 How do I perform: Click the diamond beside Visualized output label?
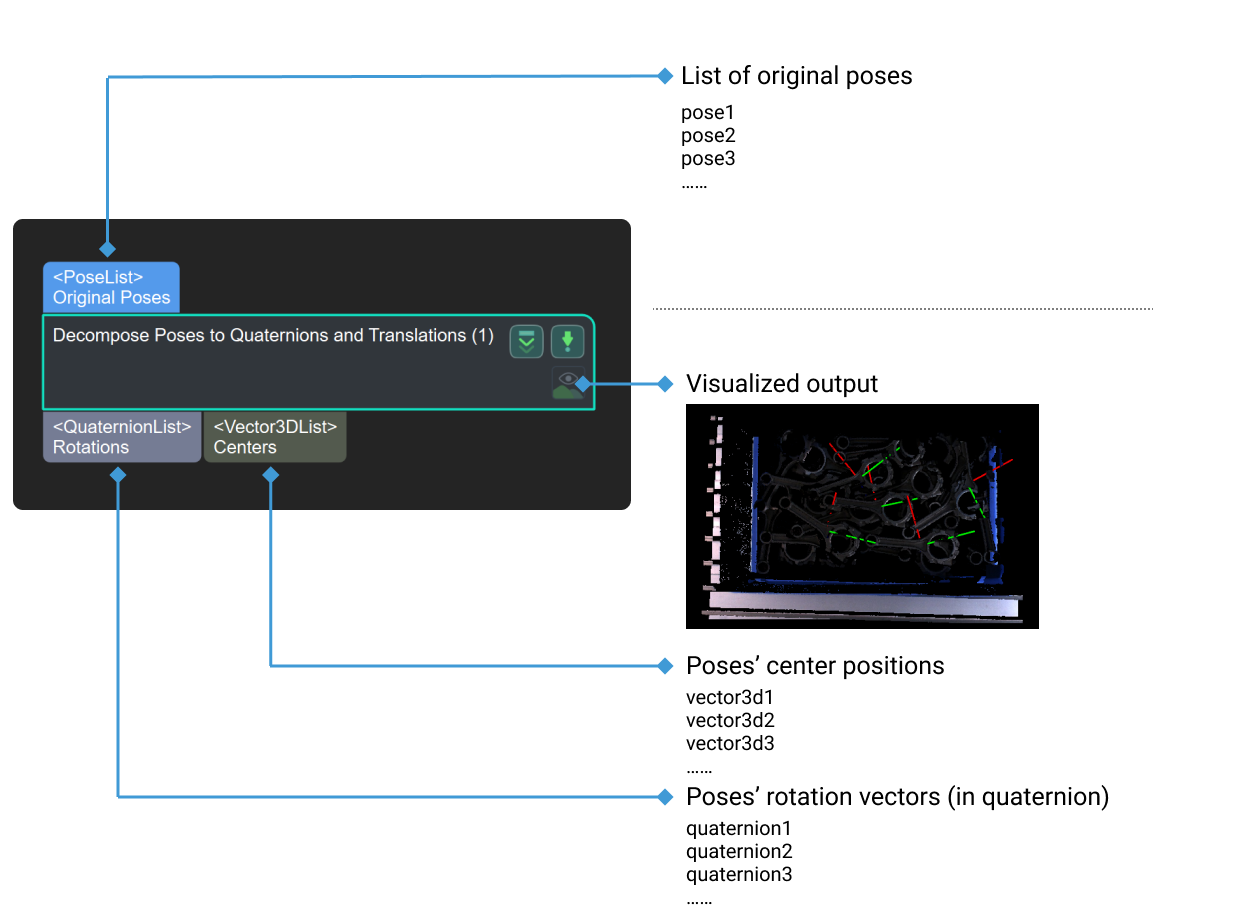click(x=665, y=382)
